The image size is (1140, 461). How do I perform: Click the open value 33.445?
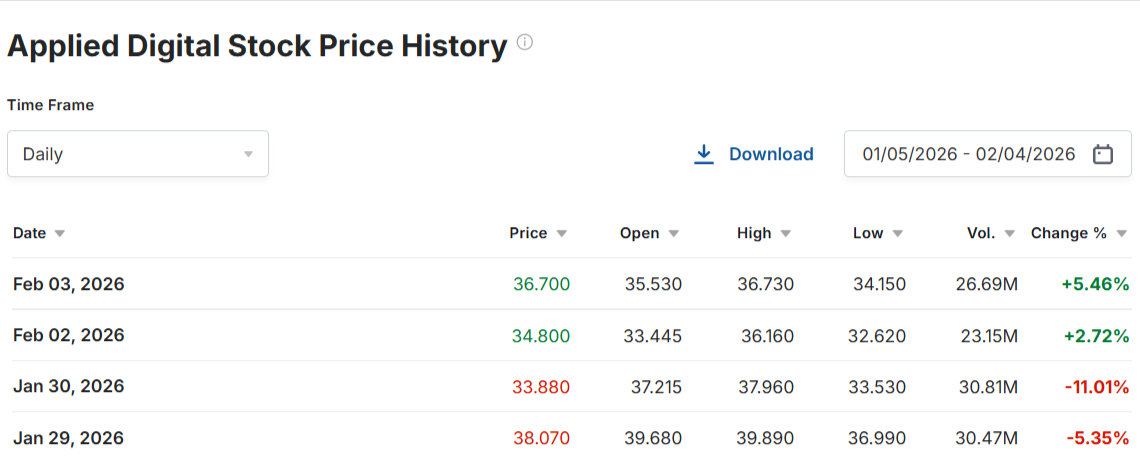click(x=653, y=335)
